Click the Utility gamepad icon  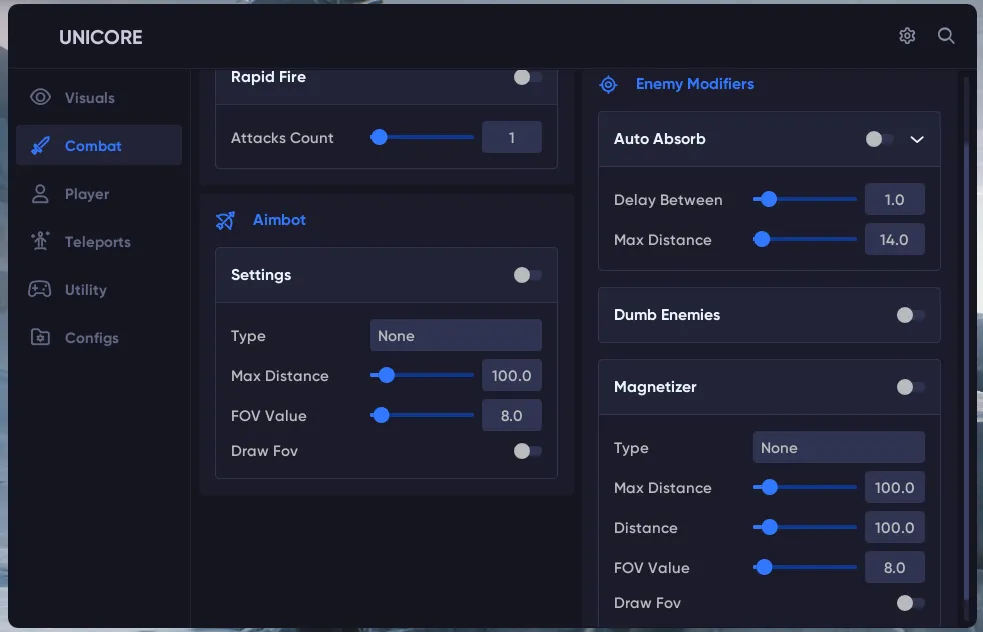[x=40, y=290]
